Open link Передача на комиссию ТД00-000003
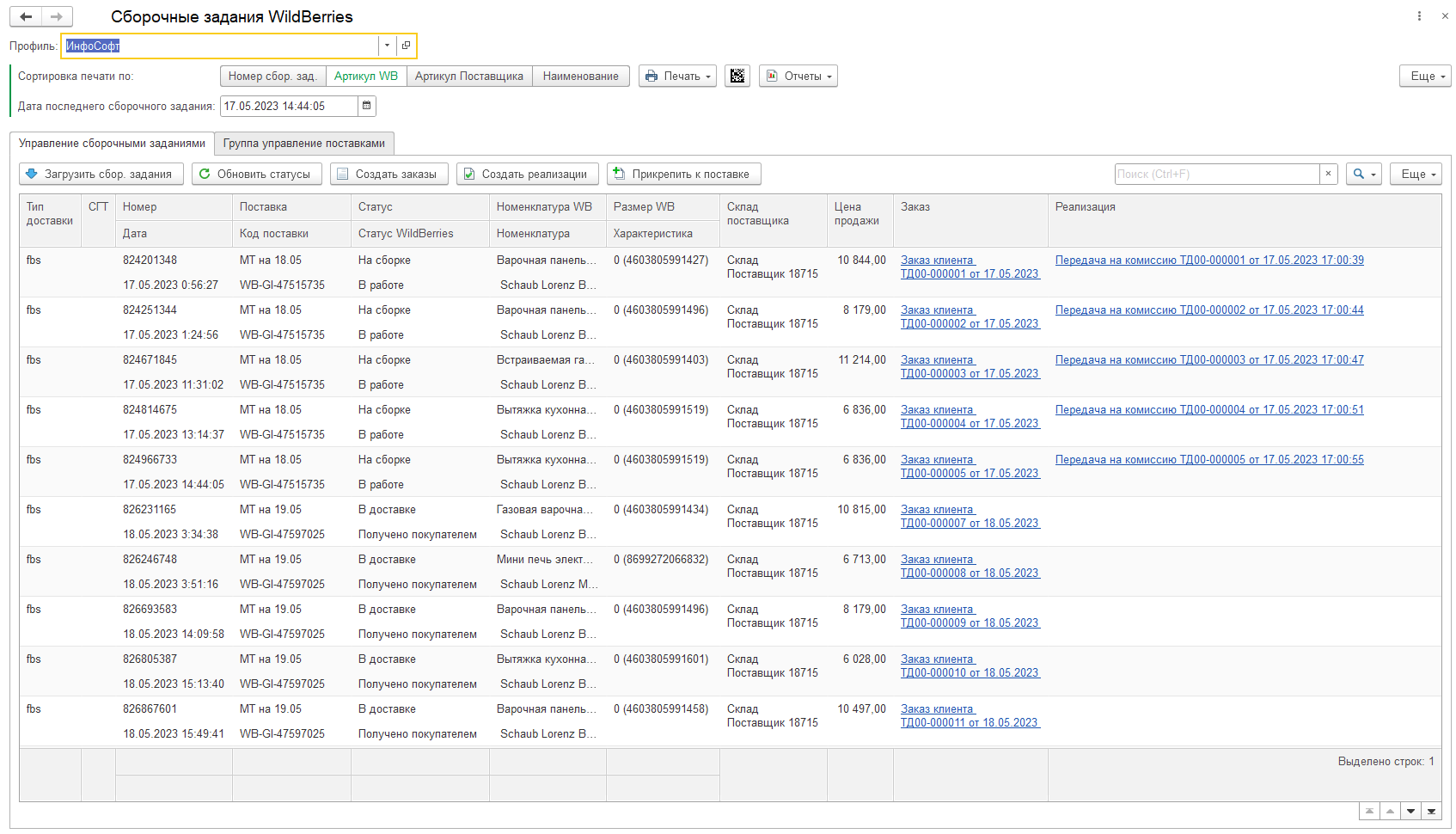Viewport: 1456px width, 834px height. [x=1209, y=360]
